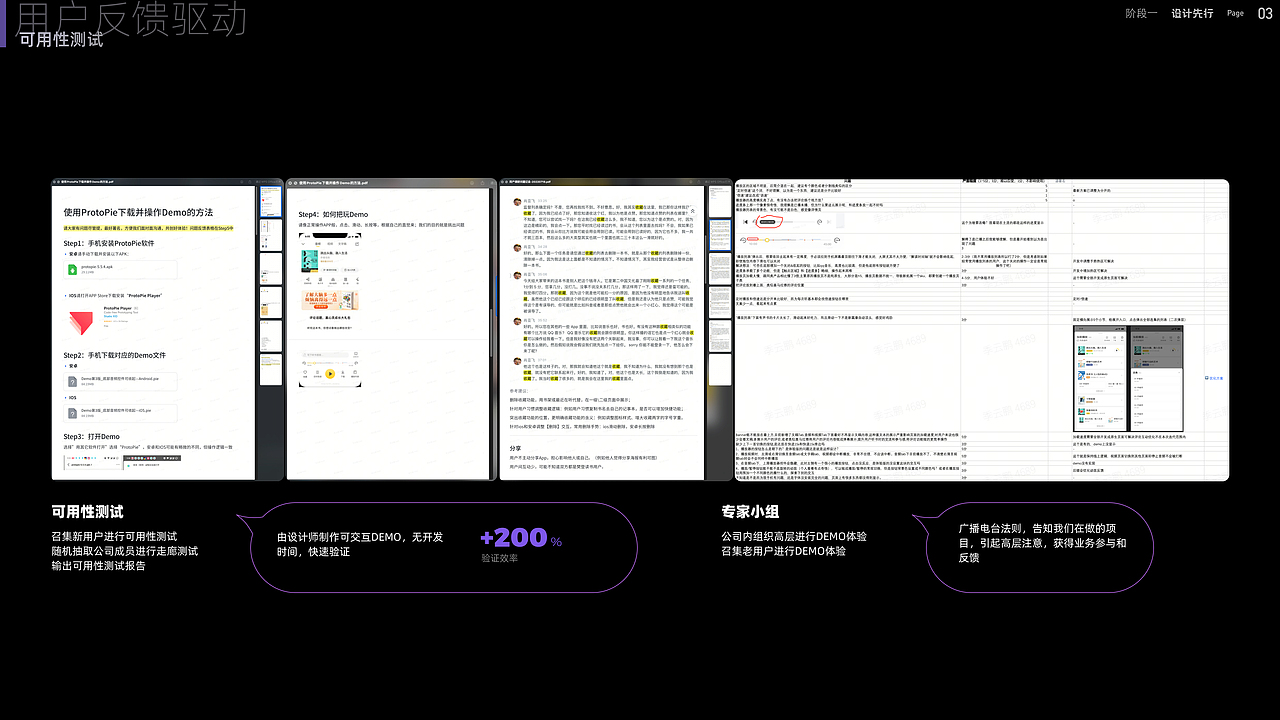This screenshot has height=720, width=1280.
Task: Click the audio progress bar image in spreadsheet
Action: click(x=790, y=240)
